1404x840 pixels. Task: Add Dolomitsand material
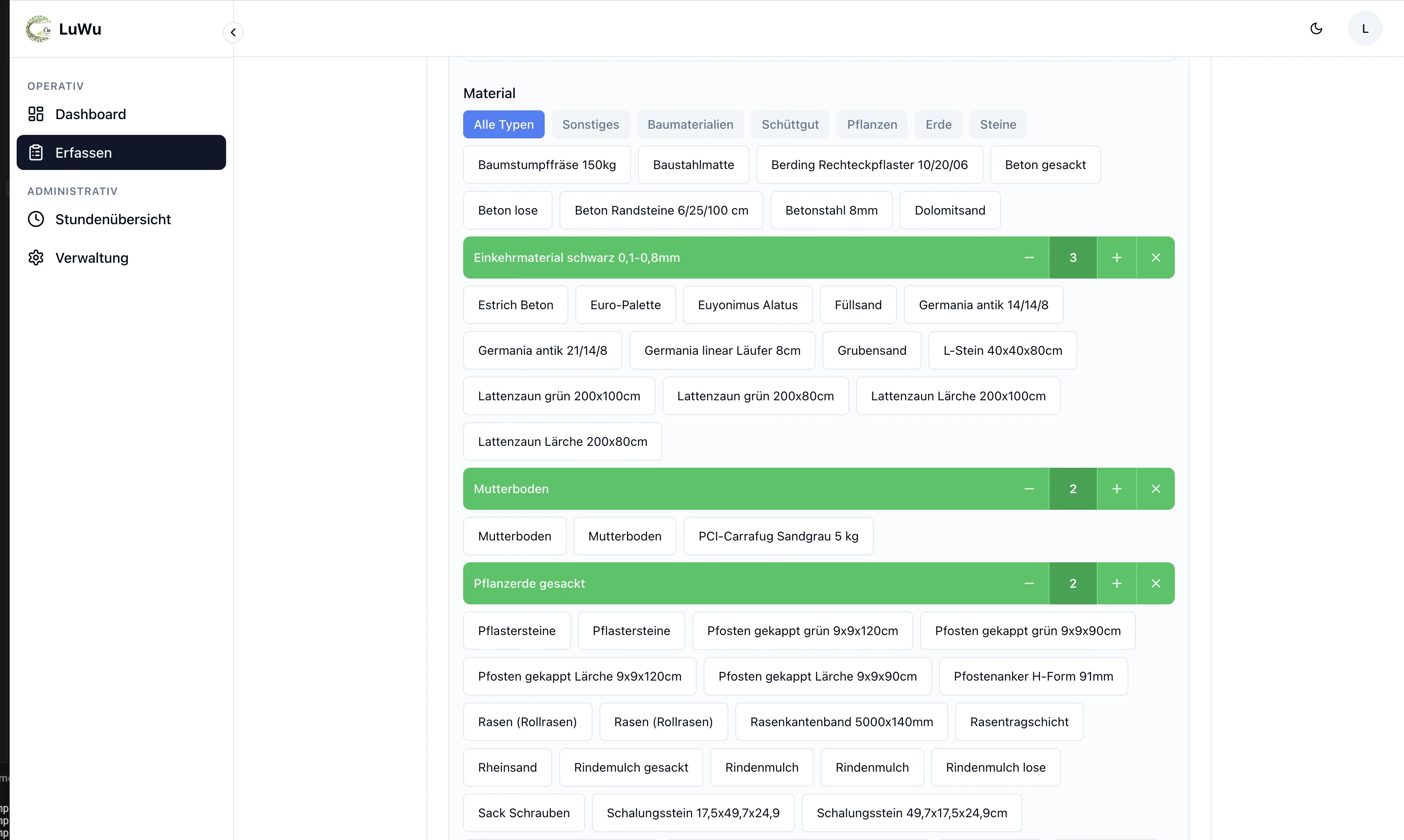[950, 210]
